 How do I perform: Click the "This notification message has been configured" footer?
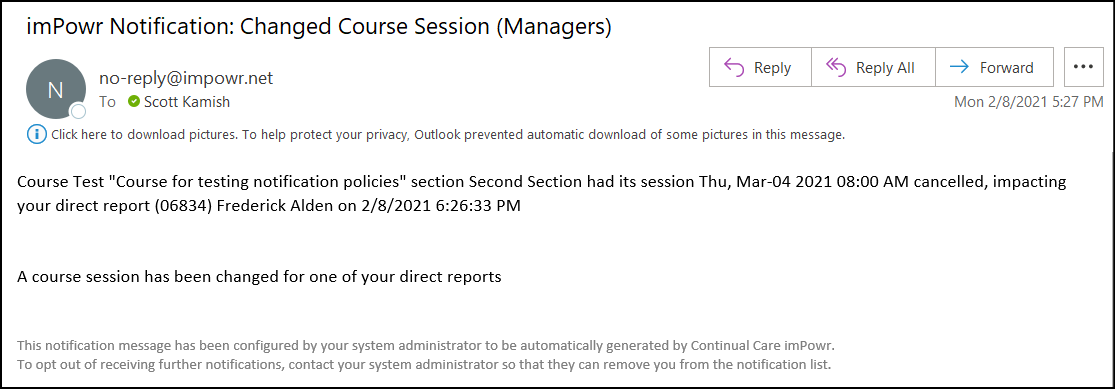click(425, 346)
